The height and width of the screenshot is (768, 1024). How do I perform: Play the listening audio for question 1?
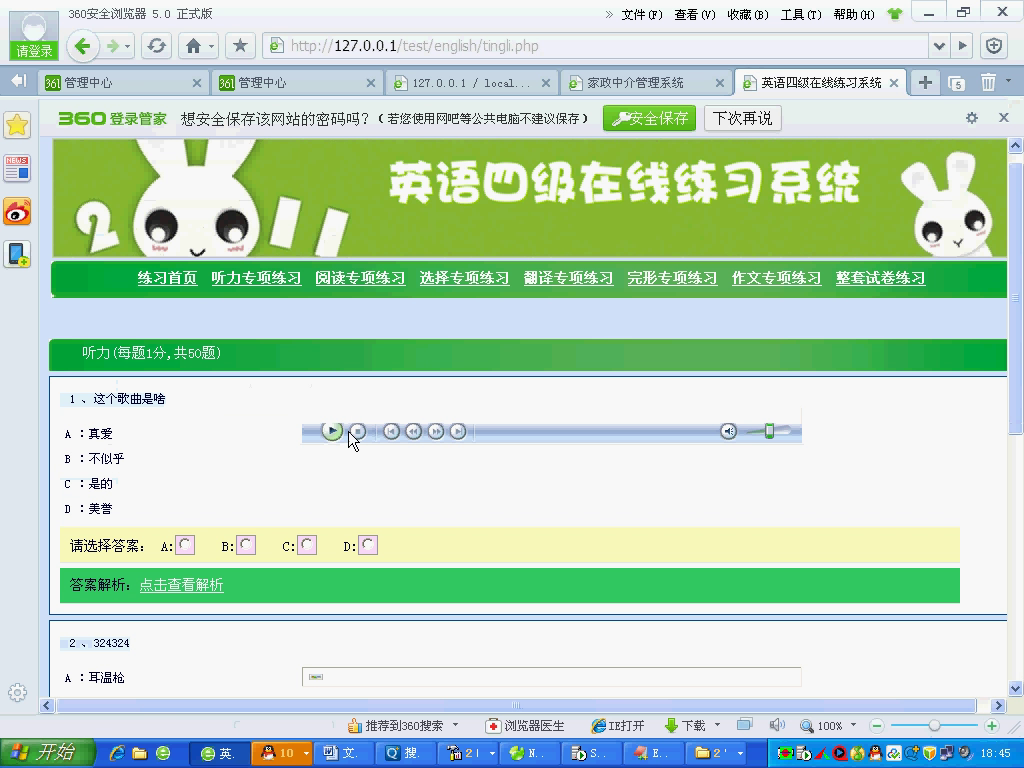[x=332, y=431]
